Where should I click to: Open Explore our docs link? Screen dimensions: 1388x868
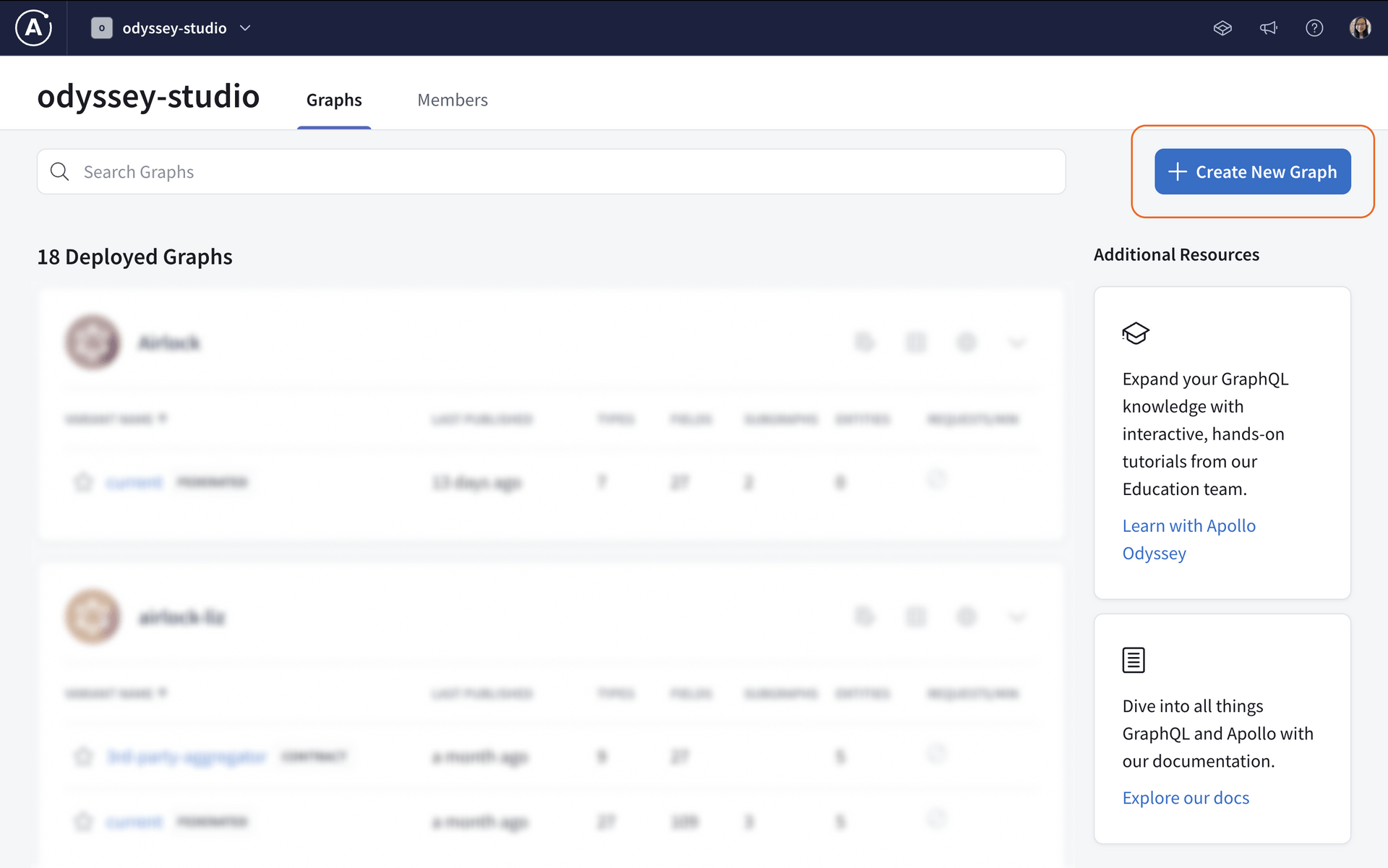point(1186,798)
